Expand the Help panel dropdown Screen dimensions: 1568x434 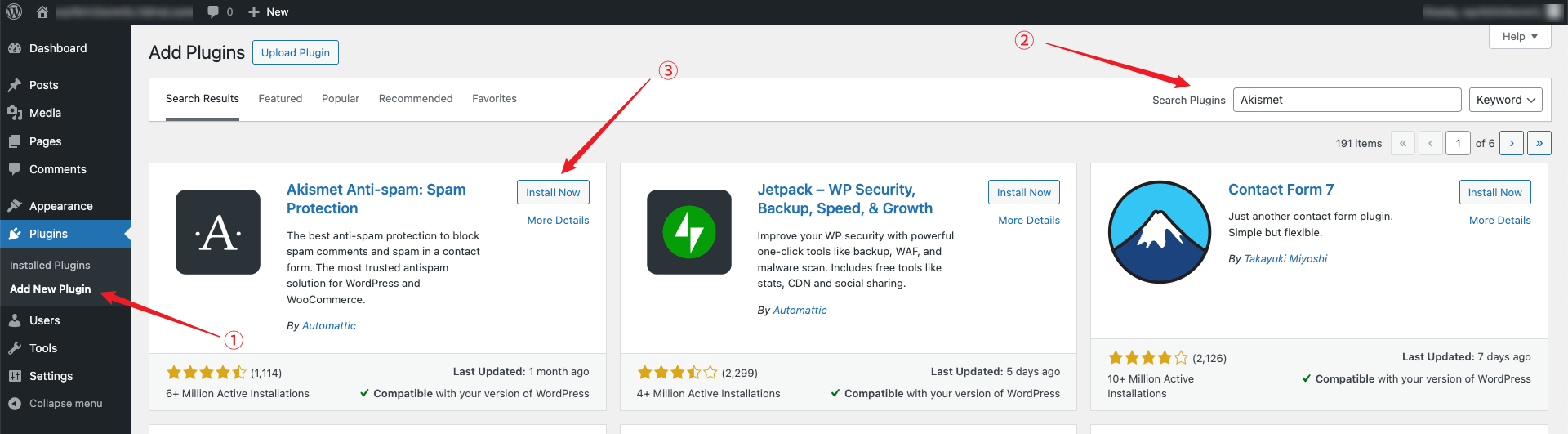tap(1520, 37)
